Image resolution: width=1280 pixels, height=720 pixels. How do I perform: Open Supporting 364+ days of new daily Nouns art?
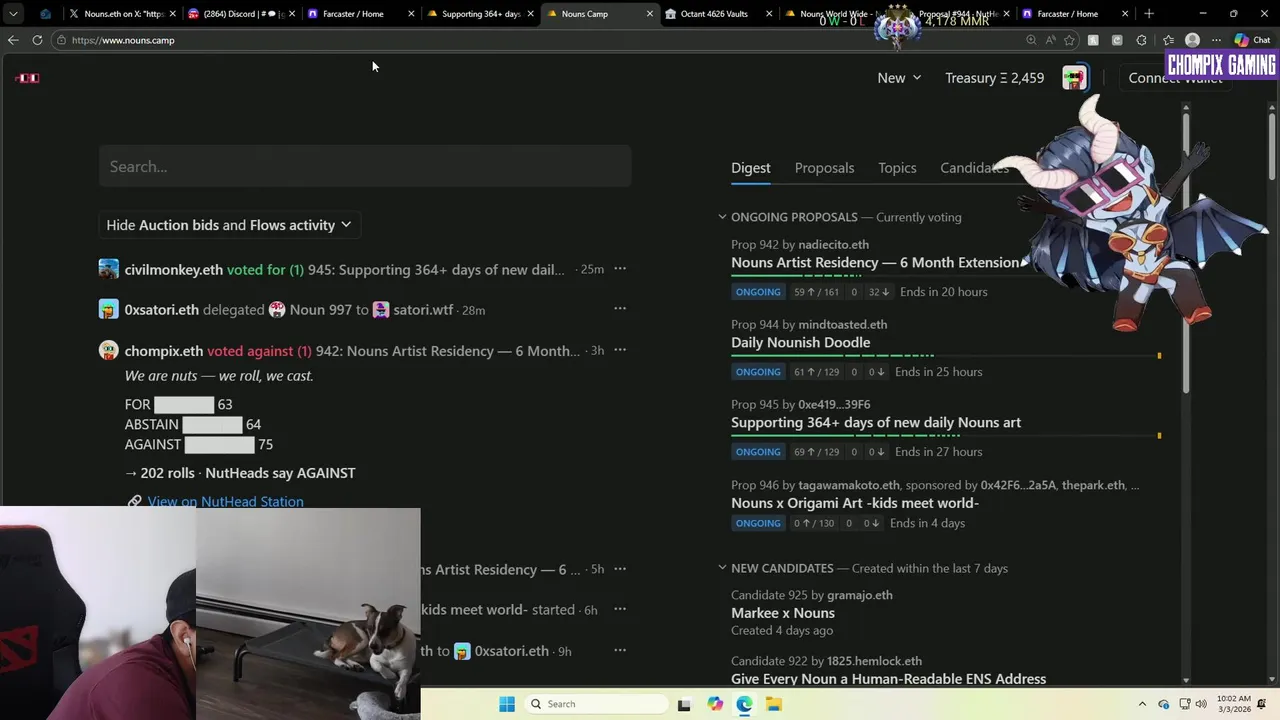click(x=876, y=422)
